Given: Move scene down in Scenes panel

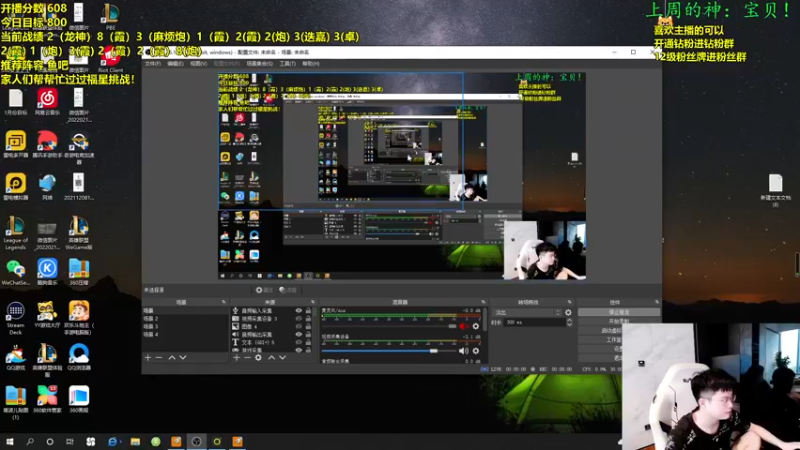Looking at the screenshot, I should tap(183, 358).
